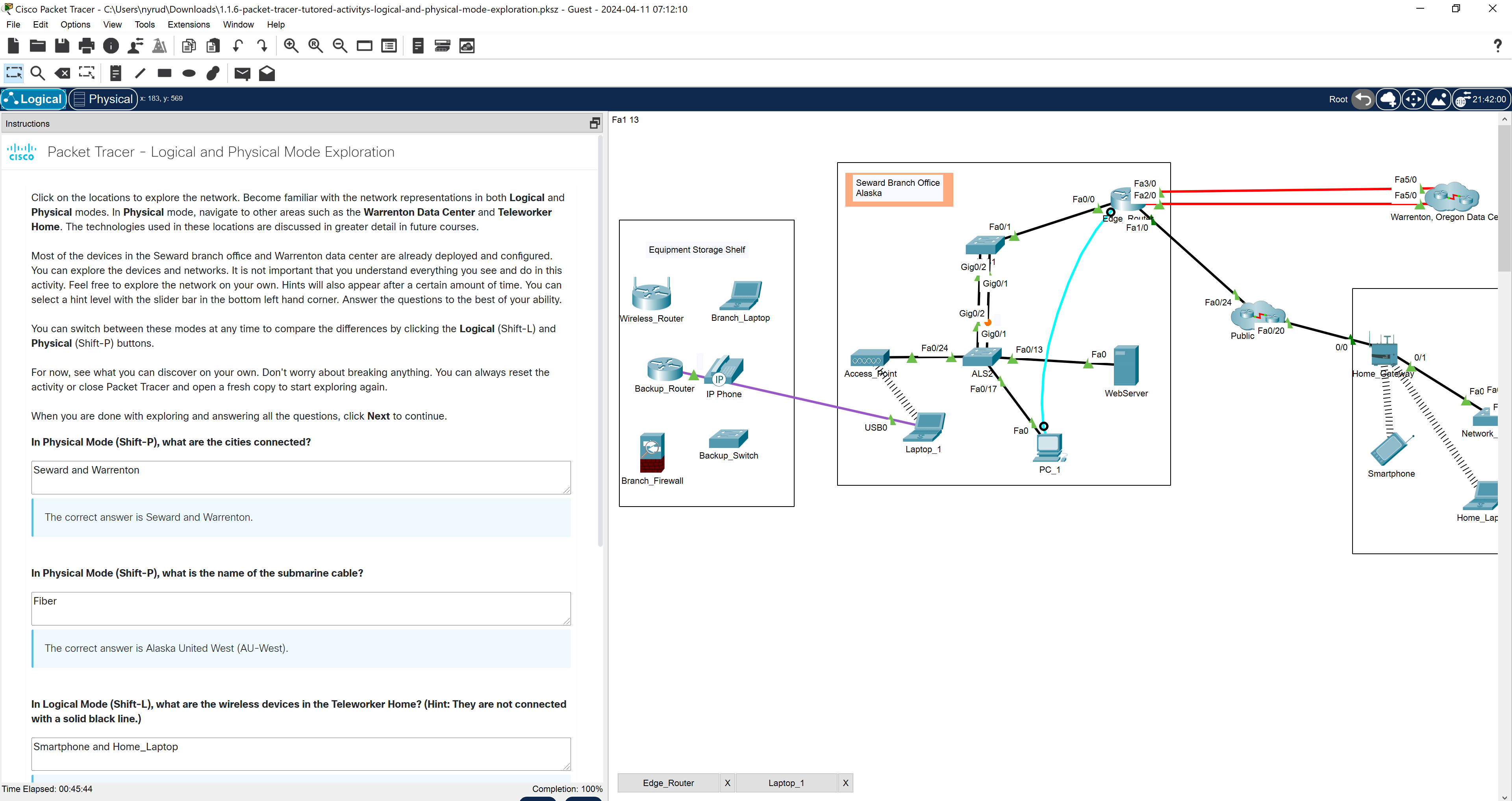
Task: Open the Extensions menu
Action: click(188, 24)
